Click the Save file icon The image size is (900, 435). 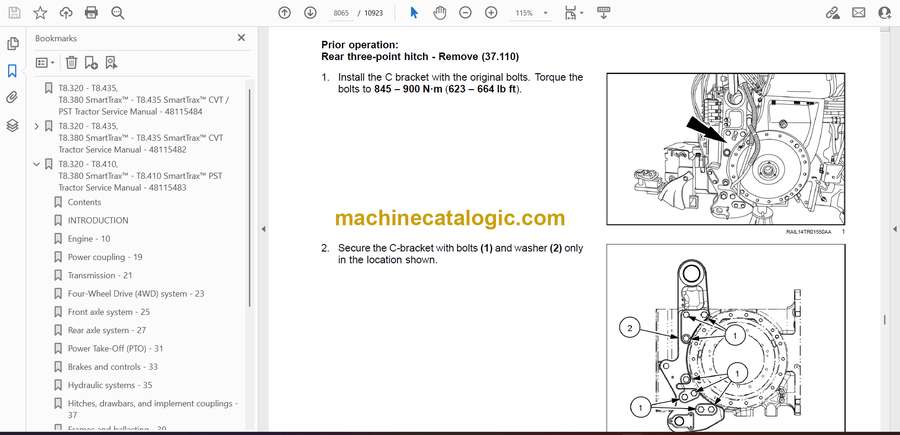pos(14,13)
